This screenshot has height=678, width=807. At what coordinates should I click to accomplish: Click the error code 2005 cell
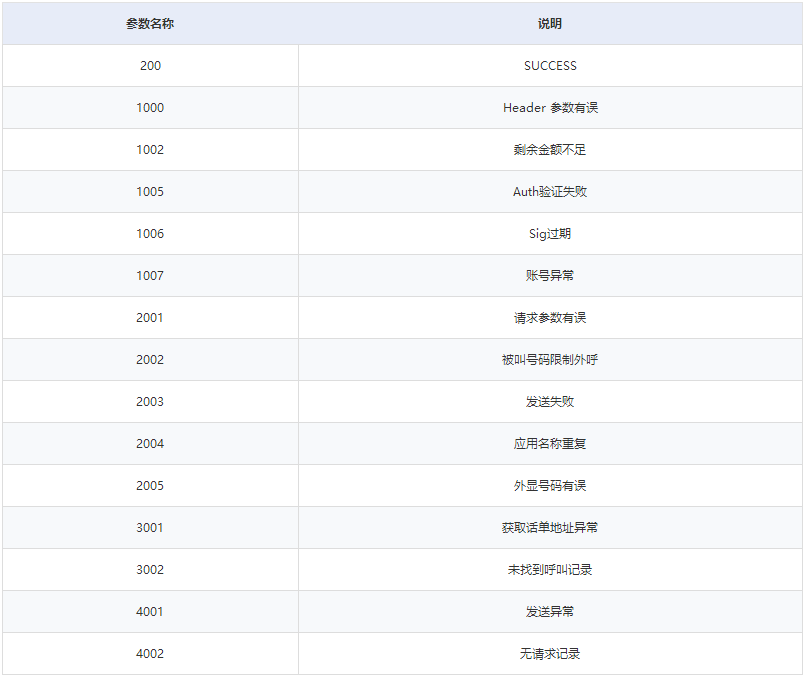tap(150, 486)
